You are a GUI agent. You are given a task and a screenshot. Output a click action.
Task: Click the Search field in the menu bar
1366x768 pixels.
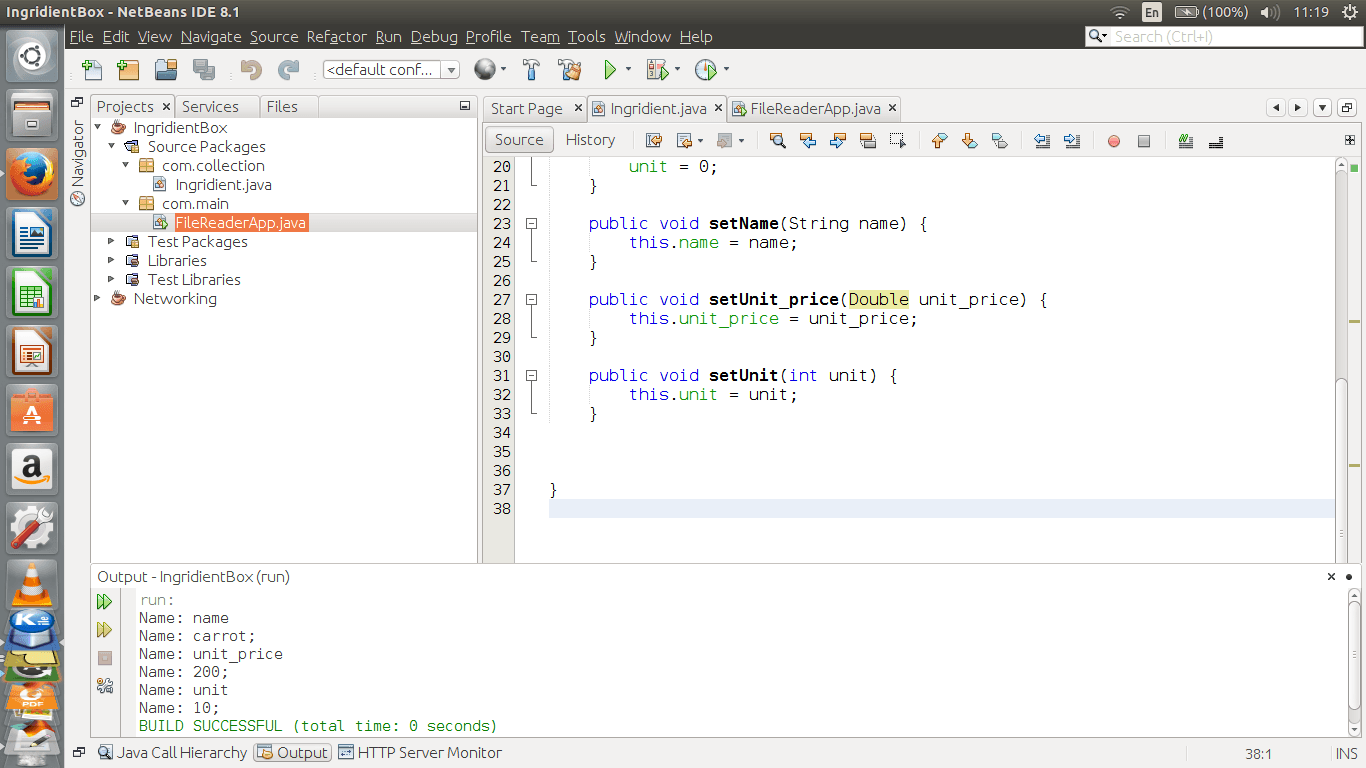(x=1230, y=37)
